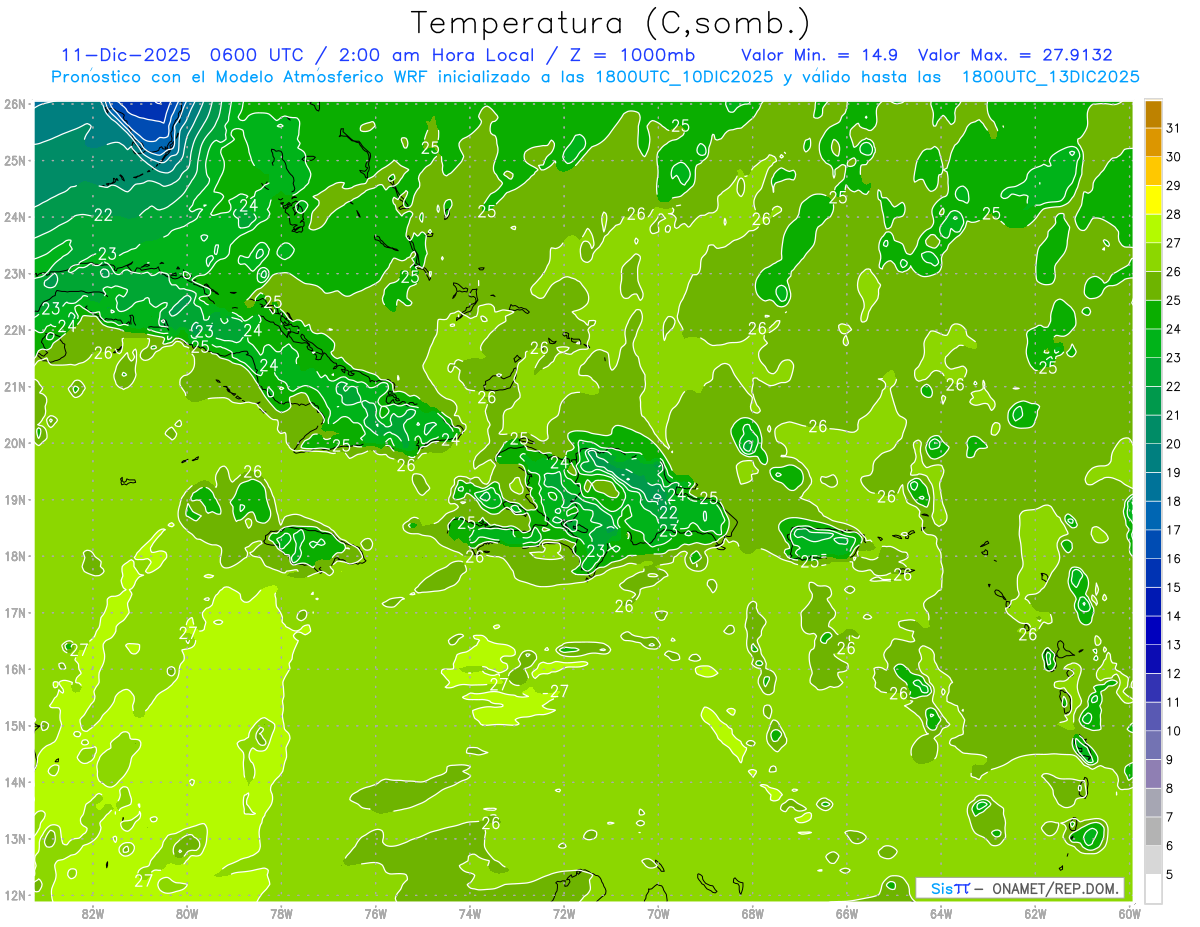The width and height of the screenshot is (1200, 927).
Task: Click legend scale value '30'
Action: (1174, 157)
